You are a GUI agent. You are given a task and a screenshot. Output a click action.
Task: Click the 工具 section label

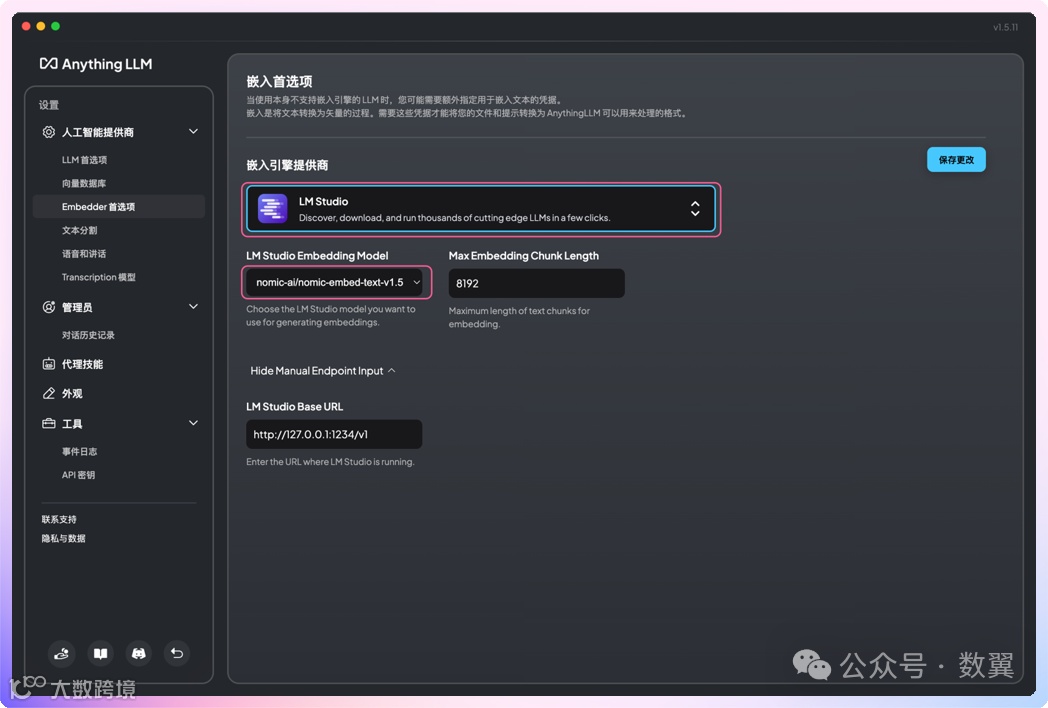point(72,423)
